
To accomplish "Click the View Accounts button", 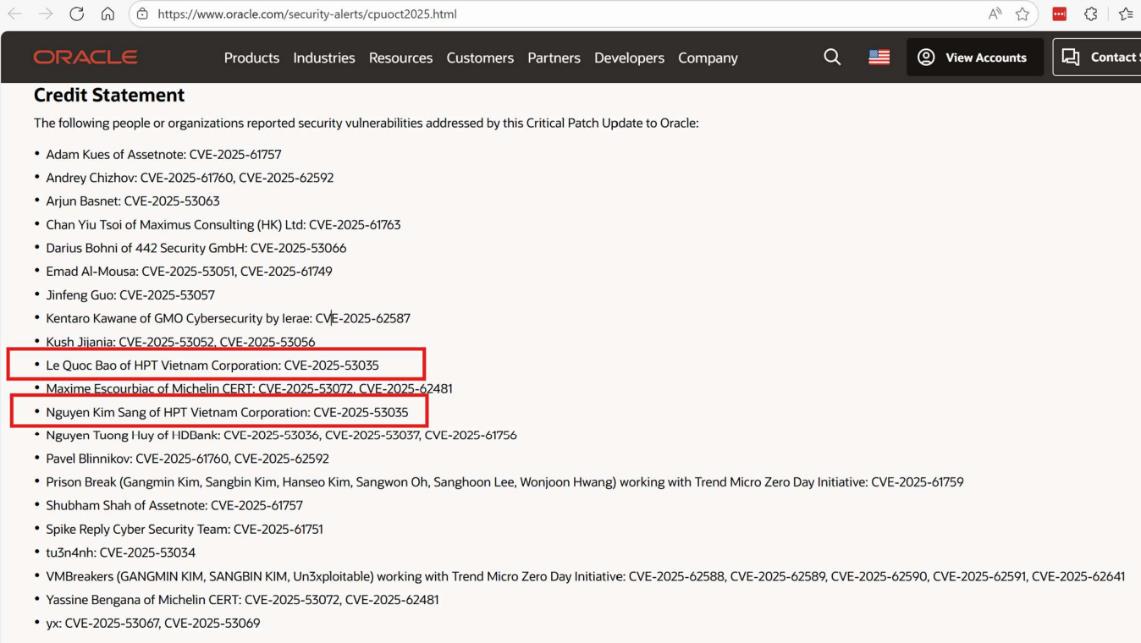I will pos(974,57).
